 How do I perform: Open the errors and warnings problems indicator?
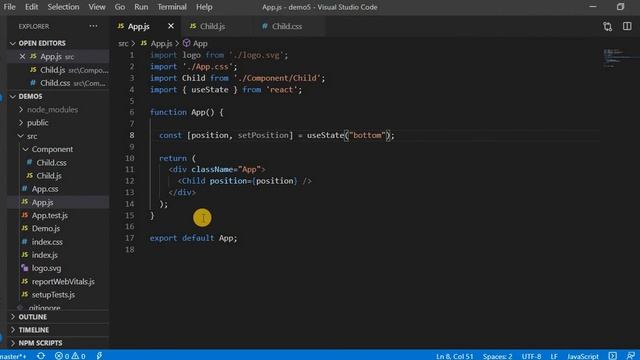point(70,356)
